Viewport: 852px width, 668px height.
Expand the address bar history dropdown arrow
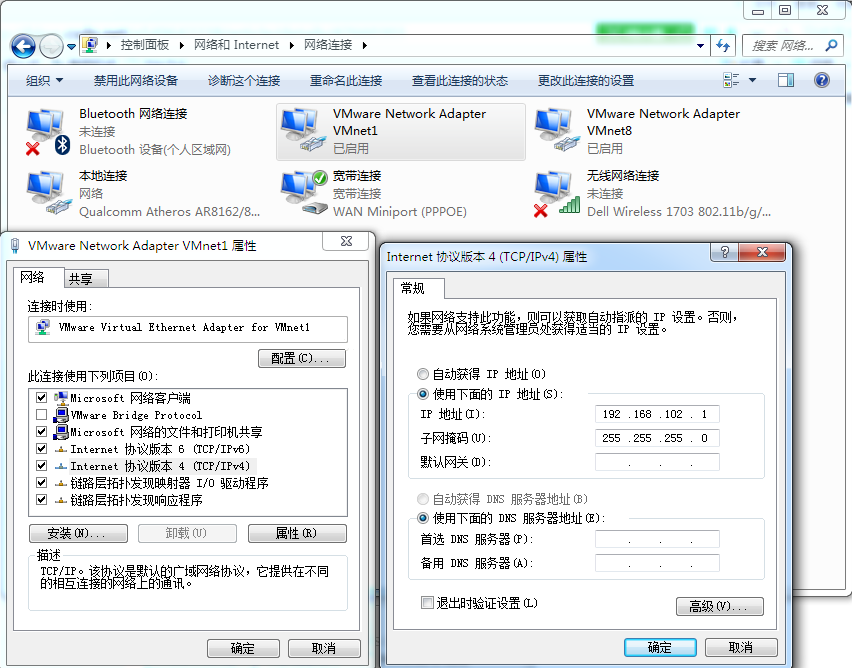[x=700, y=46]
